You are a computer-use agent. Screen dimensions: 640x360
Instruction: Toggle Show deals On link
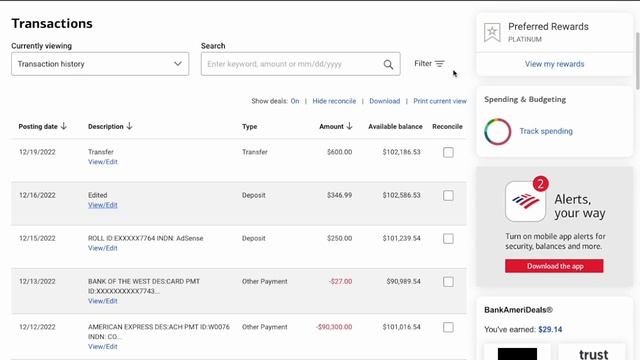tap(295, 101)
